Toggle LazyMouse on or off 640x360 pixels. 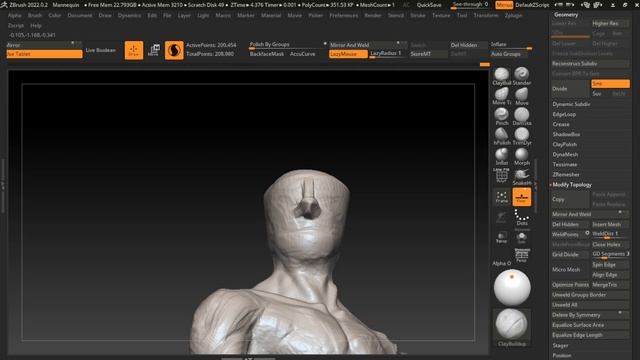[x=348, y=54]
